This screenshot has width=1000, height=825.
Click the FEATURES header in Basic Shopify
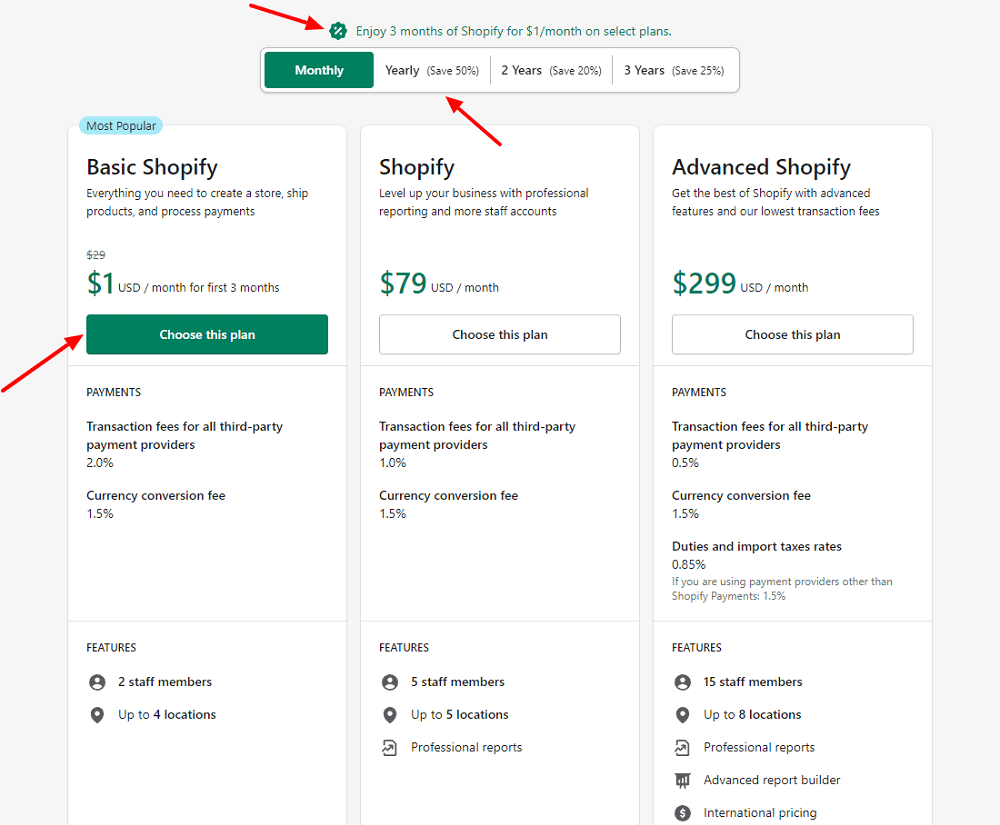(112, 648)
